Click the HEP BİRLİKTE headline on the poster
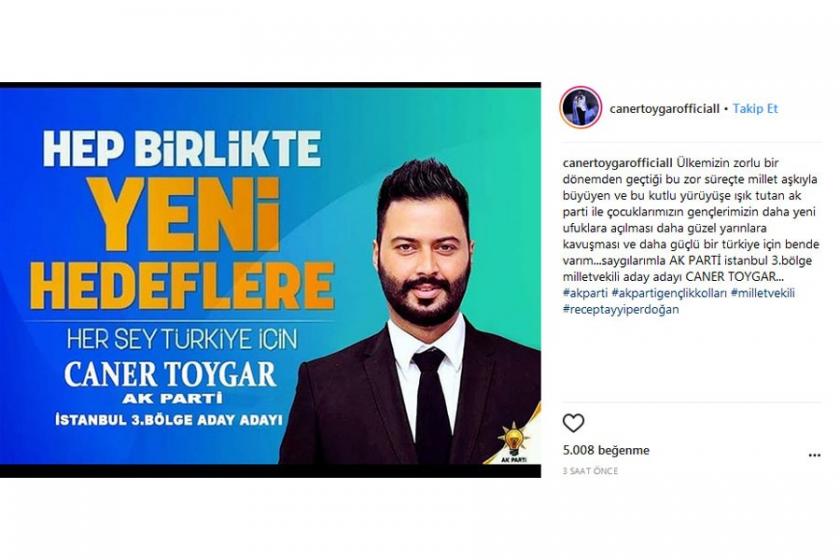This screenshot has height=560, width=840. pos(182,148)
